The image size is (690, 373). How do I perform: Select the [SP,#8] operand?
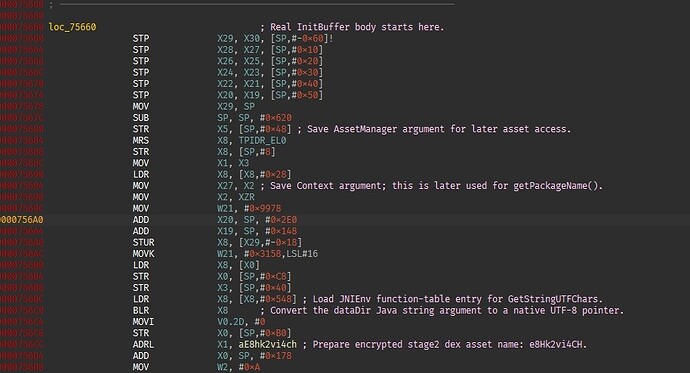[257, 152]
